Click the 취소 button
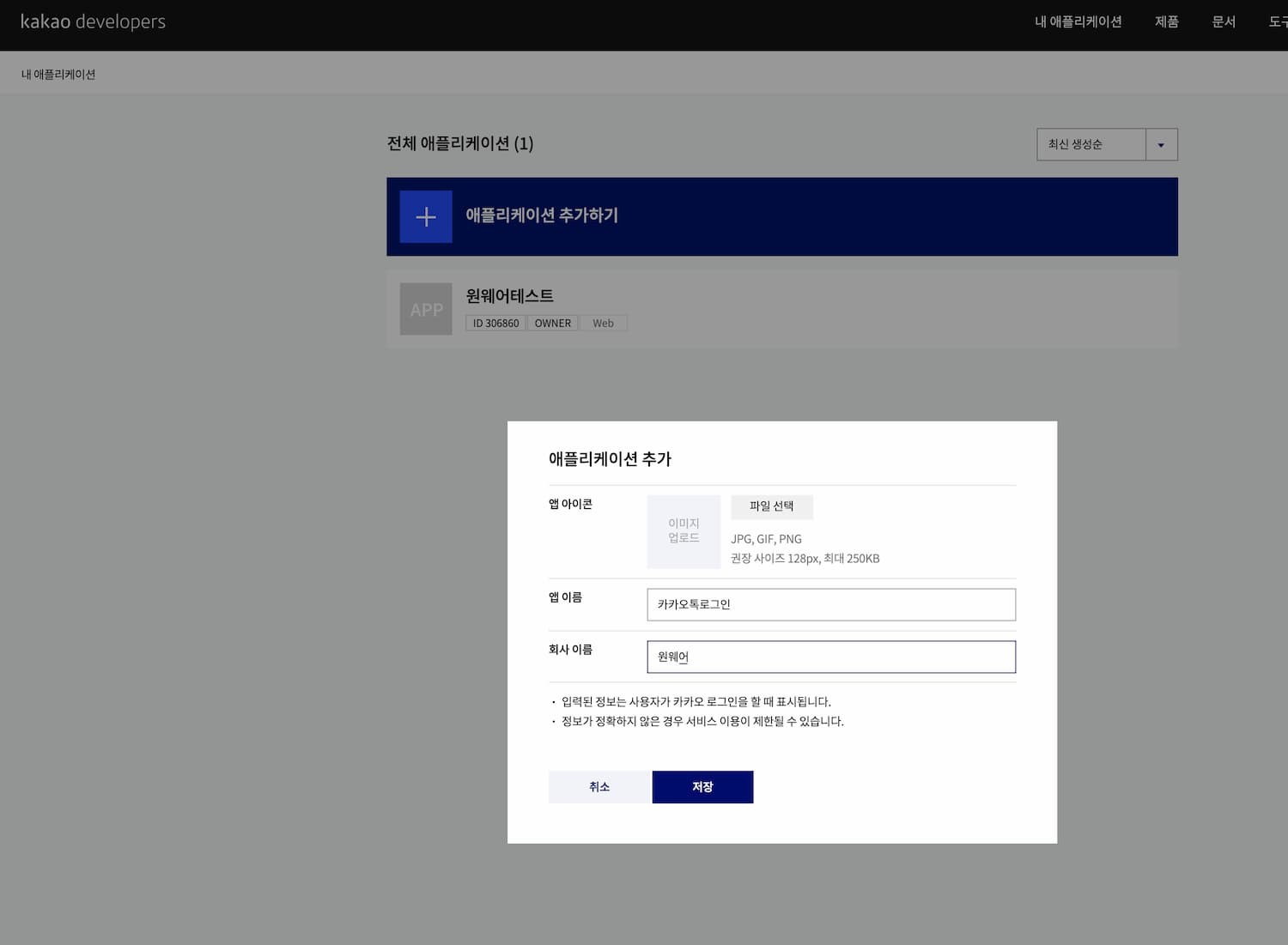The height and width of the screenshot is (945, 1288). [x=599, y=787]
